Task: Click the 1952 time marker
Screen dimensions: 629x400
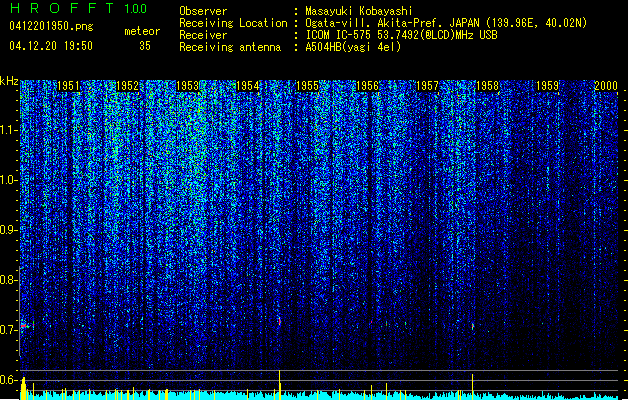Action: (128, 86)
